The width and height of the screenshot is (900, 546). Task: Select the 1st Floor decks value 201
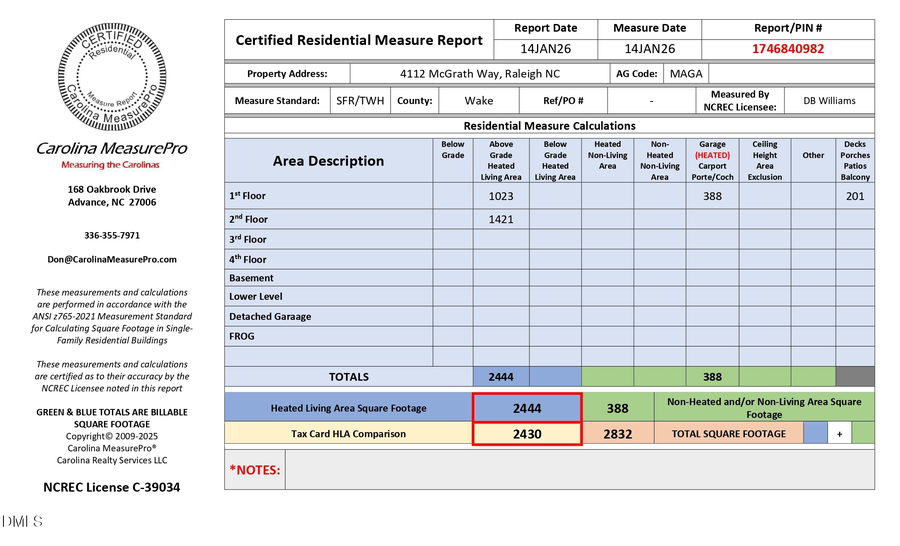click(854, 196)
